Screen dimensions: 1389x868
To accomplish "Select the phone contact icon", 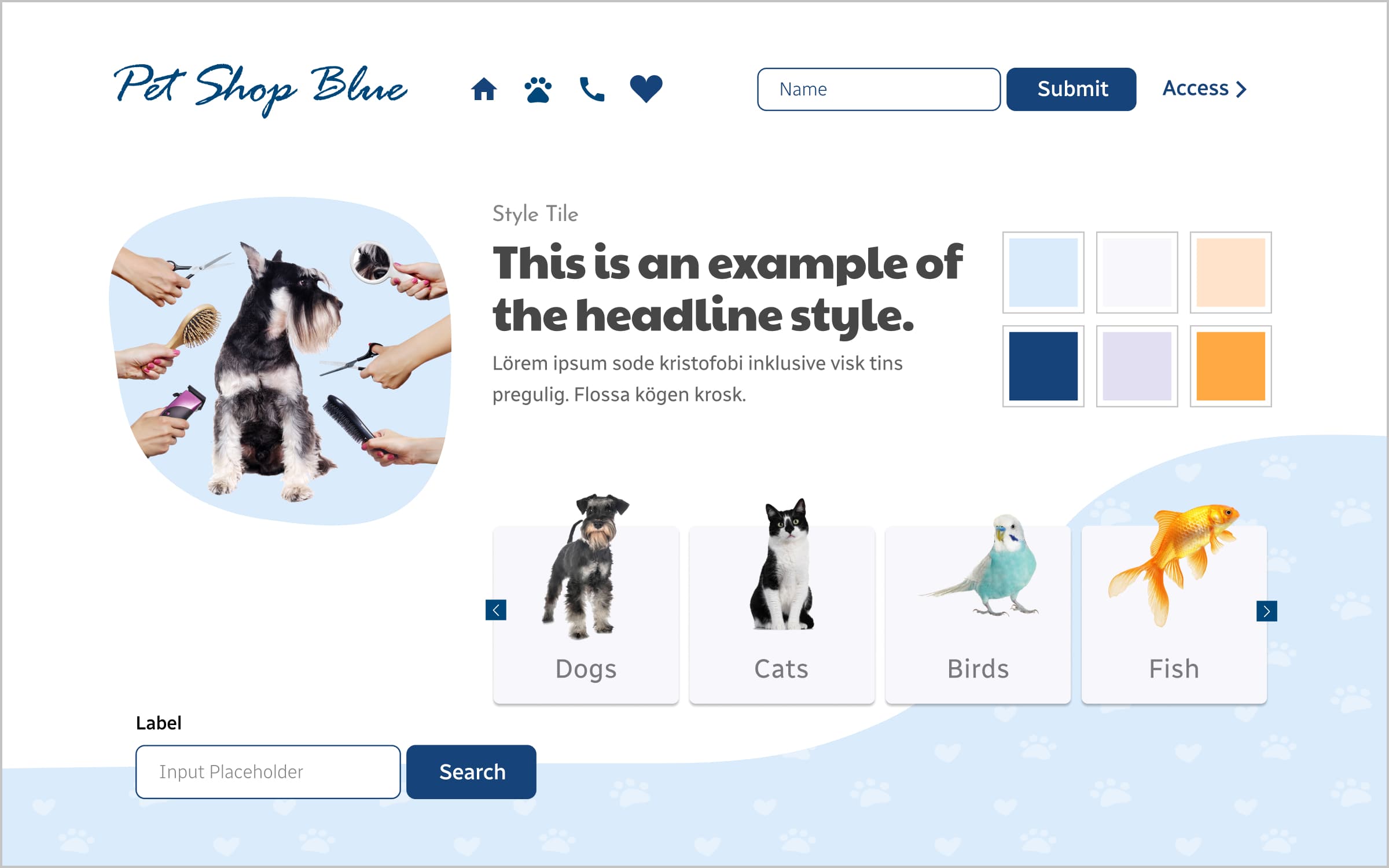I will [x=591, y=89].
